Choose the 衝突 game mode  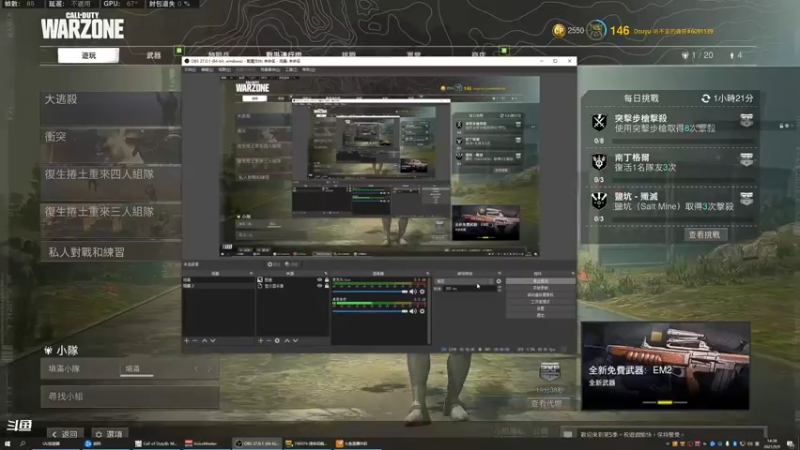(x=111, y=146)
